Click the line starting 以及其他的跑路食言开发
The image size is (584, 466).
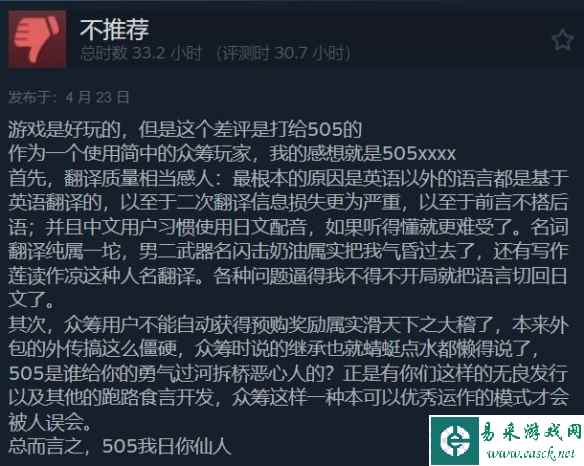pos(288,398)
